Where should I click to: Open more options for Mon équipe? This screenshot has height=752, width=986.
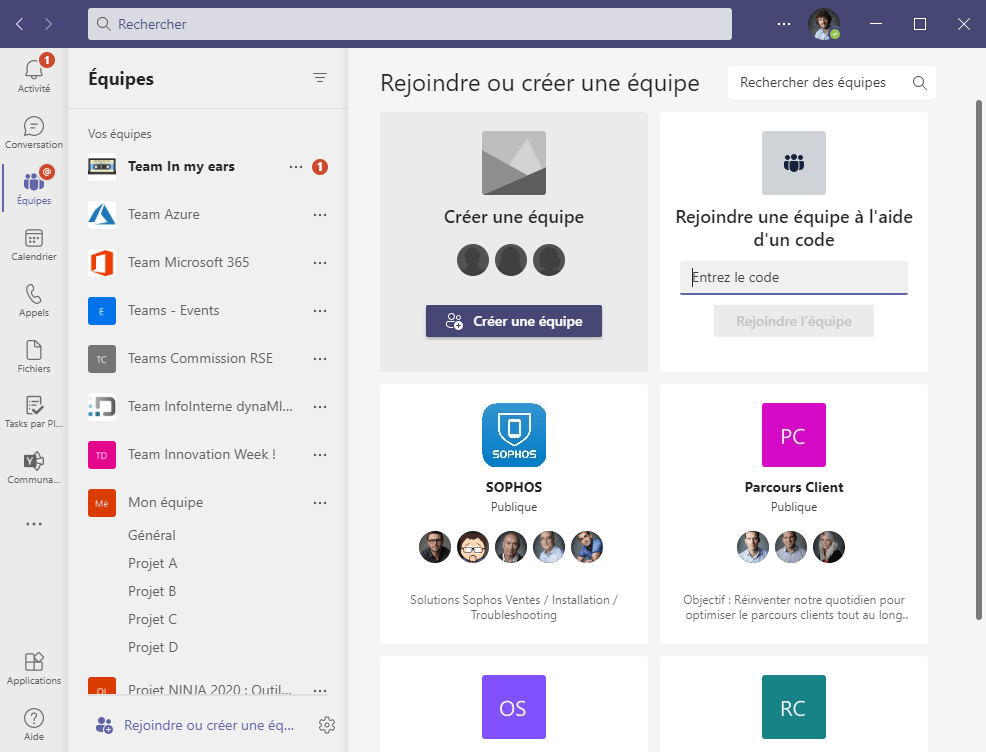tap(320, 503)
